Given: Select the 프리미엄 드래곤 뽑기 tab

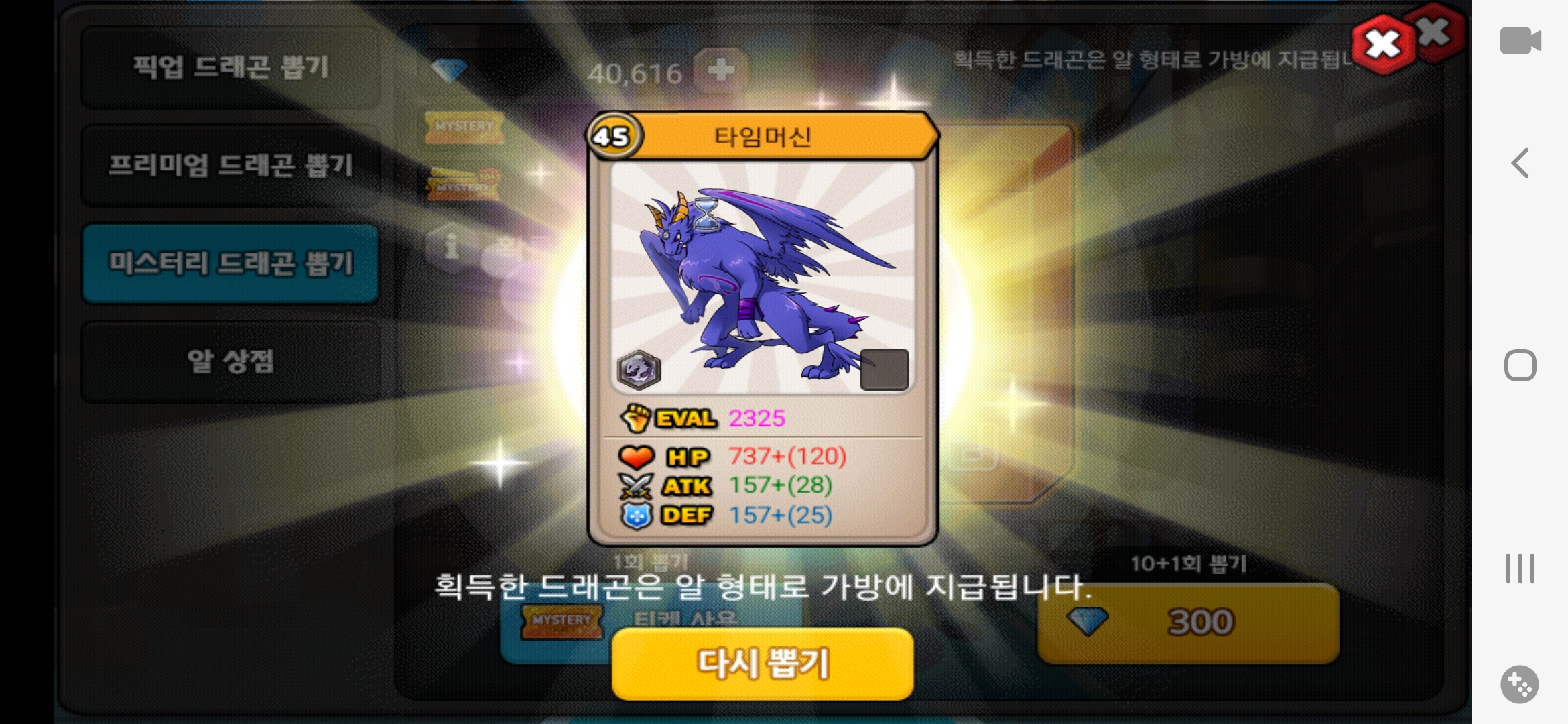Looking at the screenshot, I should pyautogui.click(x=230, y=165).
